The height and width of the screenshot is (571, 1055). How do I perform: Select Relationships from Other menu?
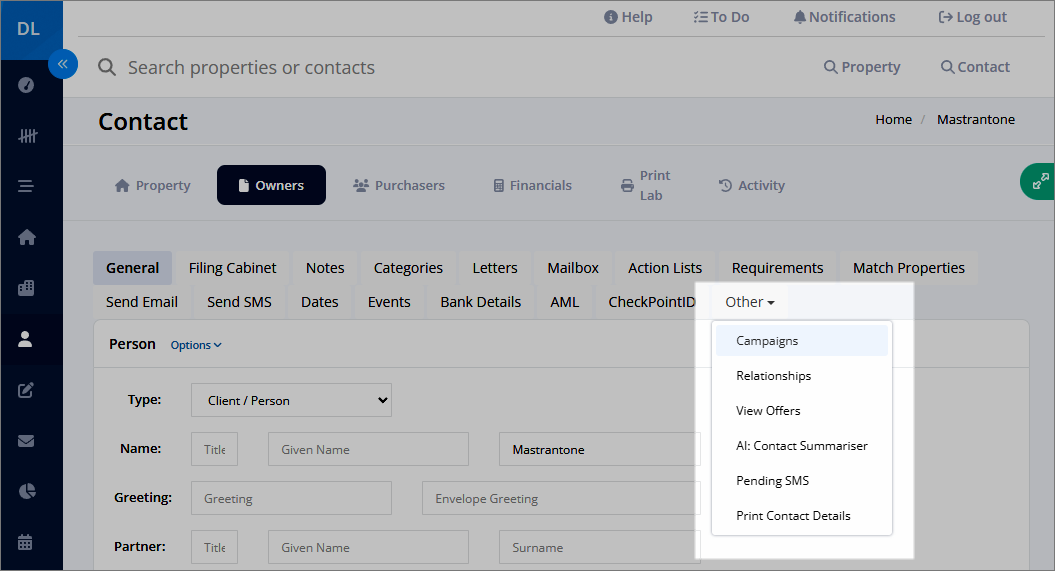click(x=802, y=375)
